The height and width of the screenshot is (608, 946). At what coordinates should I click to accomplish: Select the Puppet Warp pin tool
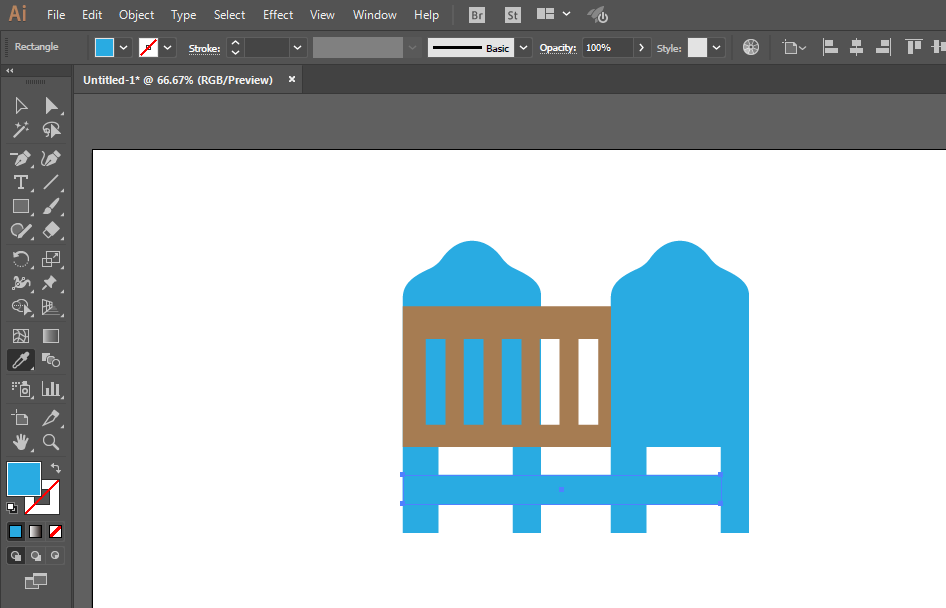tap(51, 283)
